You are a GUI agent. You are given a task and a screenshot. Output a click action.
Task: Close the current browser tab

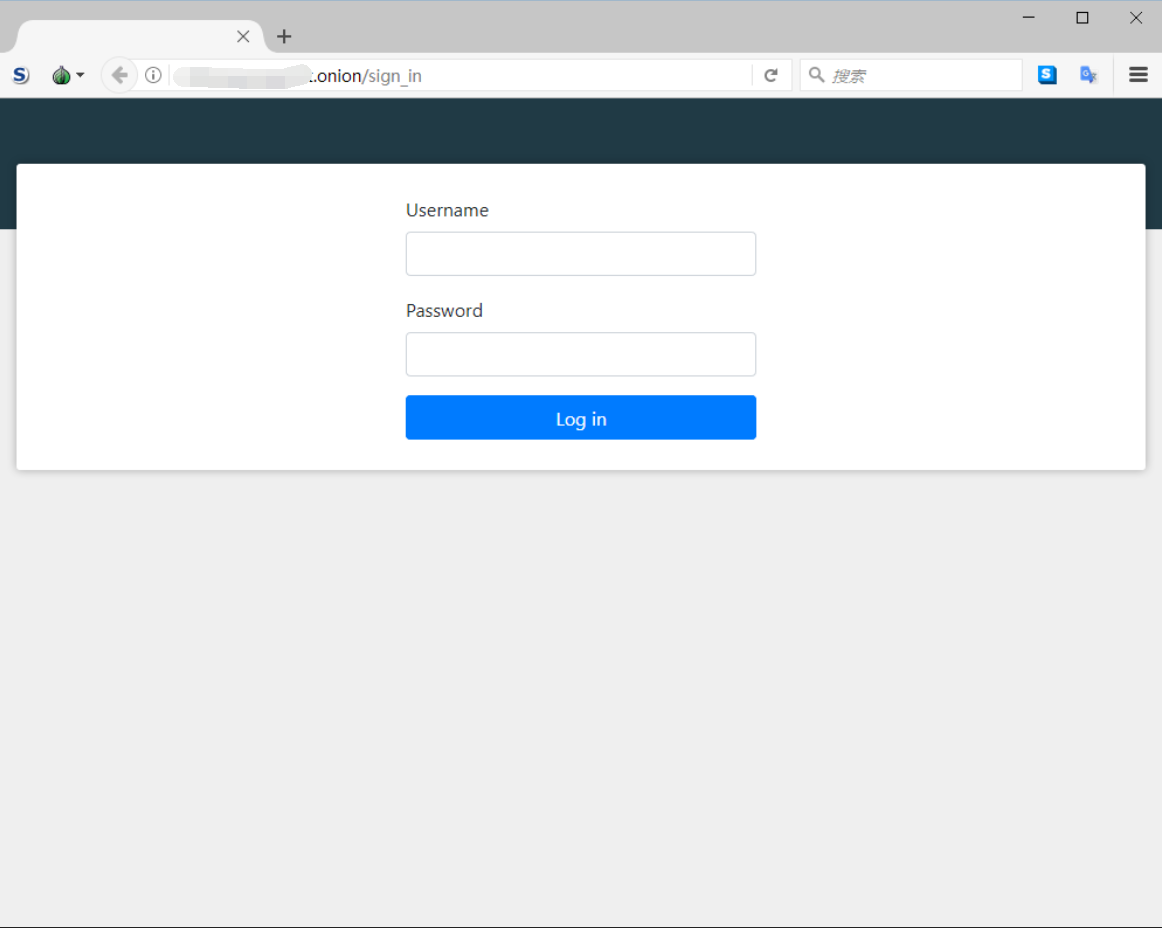[x=243, y=36]
